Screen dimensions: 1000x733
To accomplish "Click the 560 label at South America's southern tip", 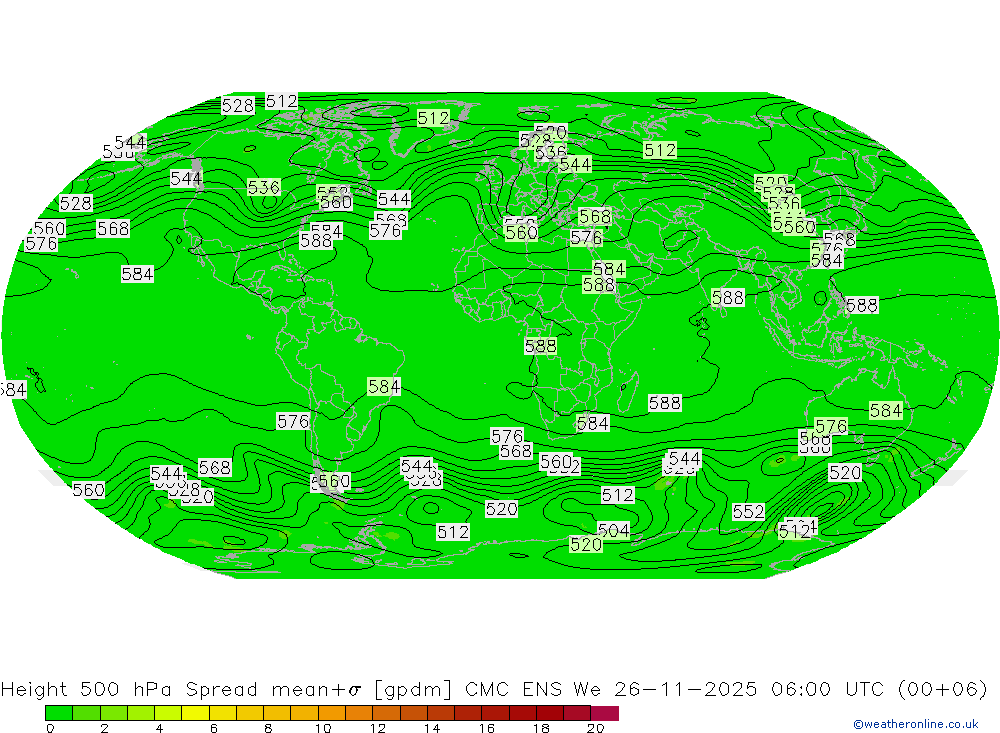I will click(x=334, y=481).
